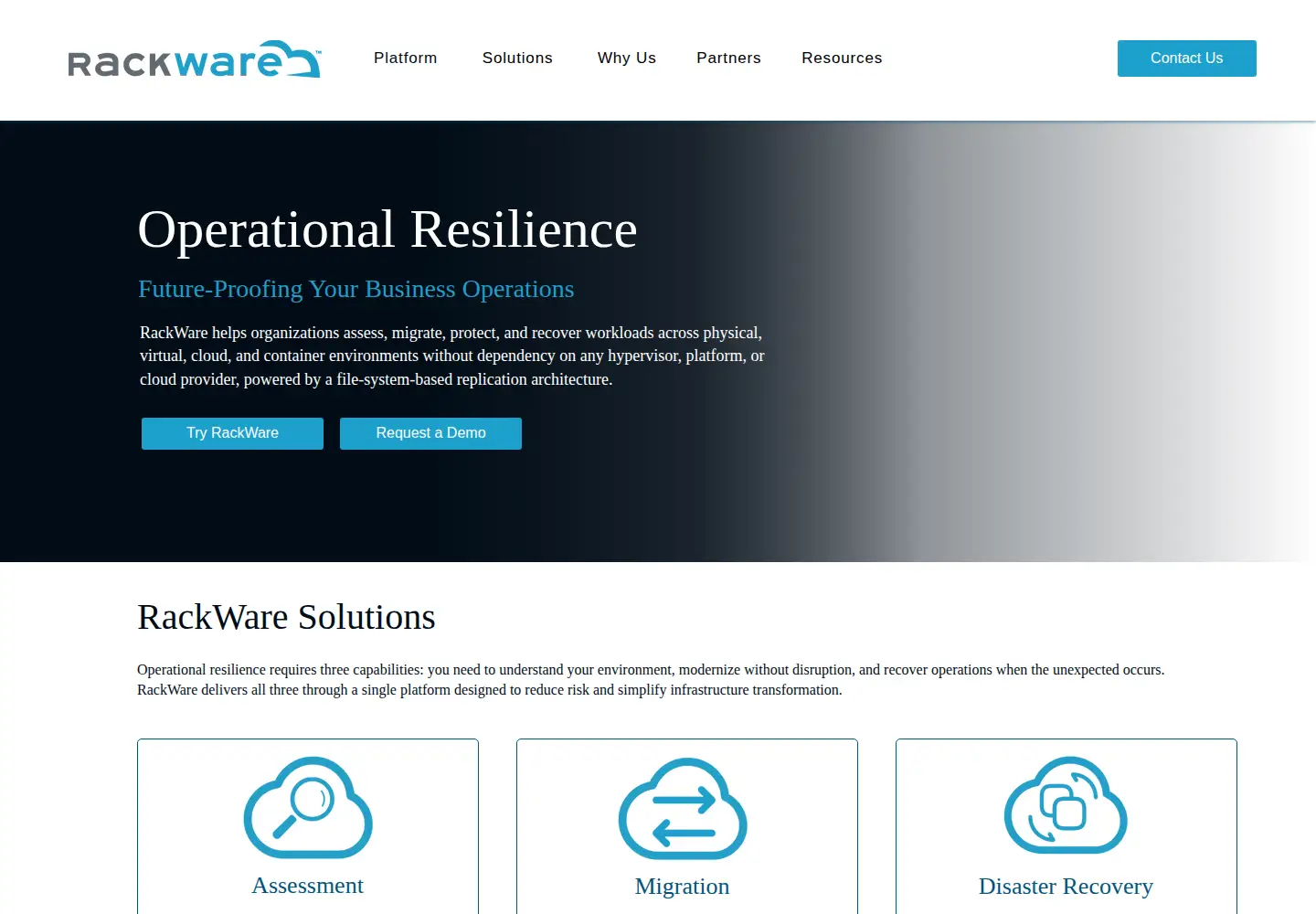Click the RackWare Solutions heading
The width and height of the screenshot is (1316, 914).
(286, 617)
